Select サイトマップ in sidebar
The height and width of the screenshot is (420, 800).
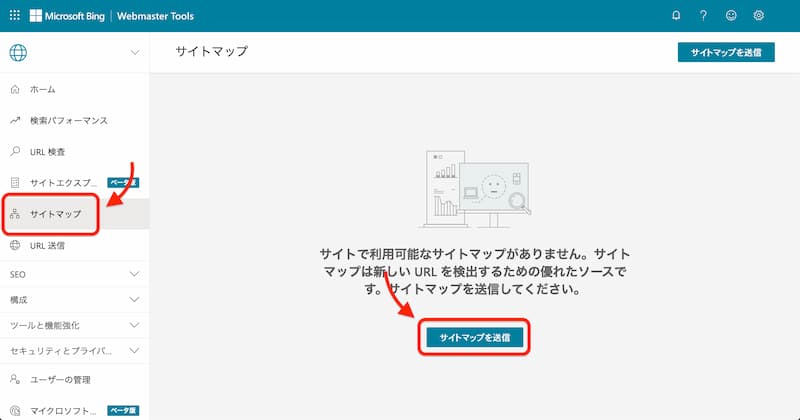(74, 214)
